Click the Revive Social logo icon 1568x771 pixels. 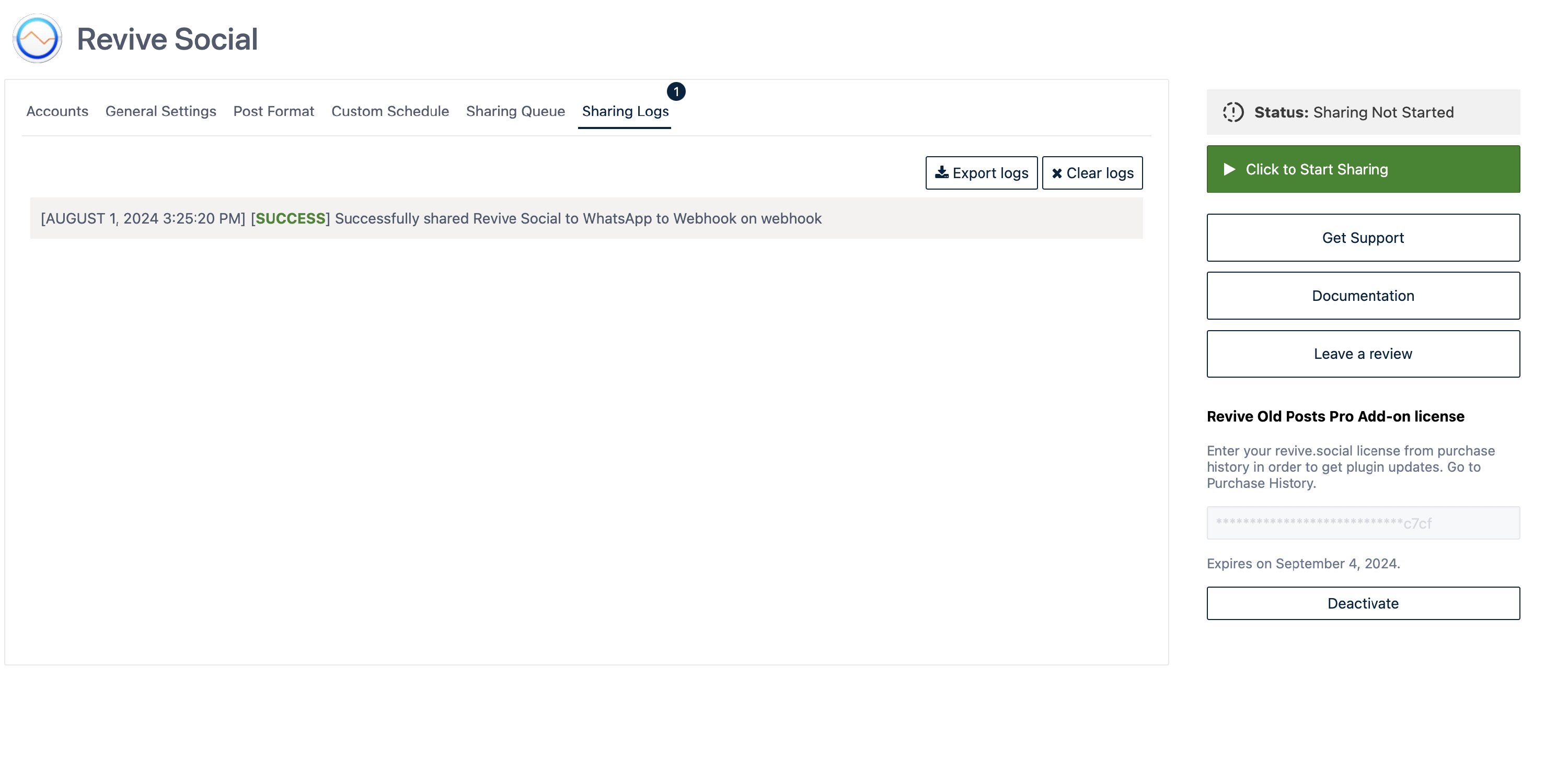click(37, 39)
